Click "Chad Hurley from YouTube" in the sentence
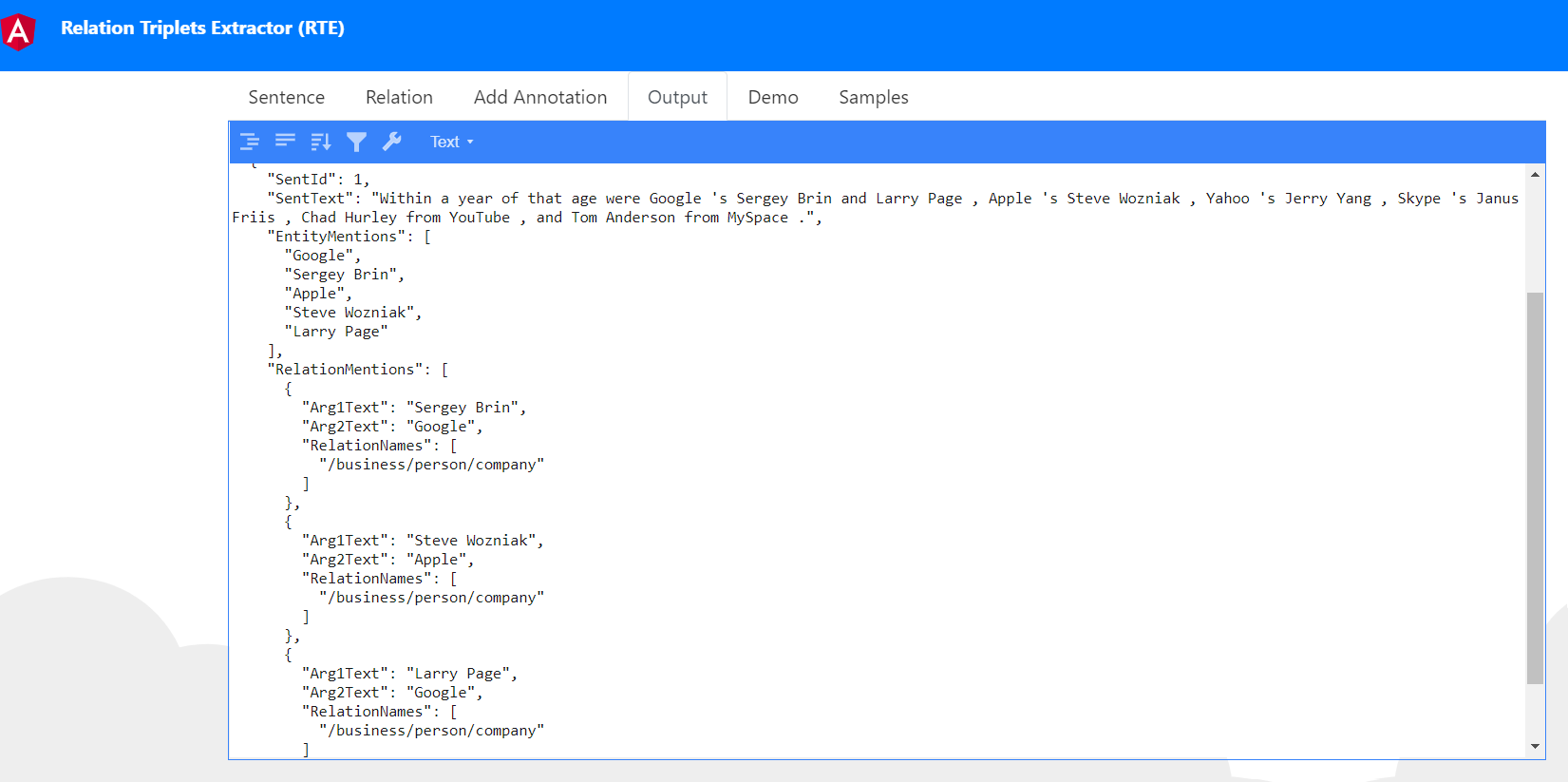 (406, 218)
